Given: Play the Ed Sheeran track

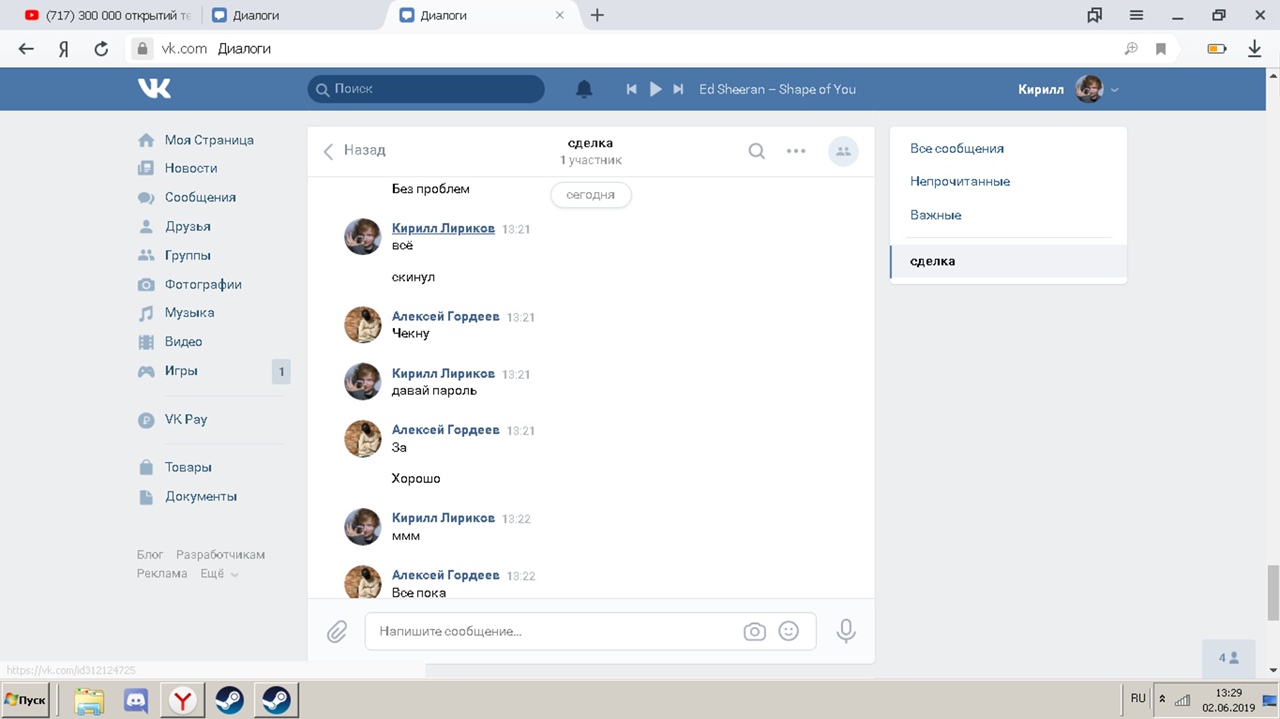Looking at the screenshot, I should (655, 89).
